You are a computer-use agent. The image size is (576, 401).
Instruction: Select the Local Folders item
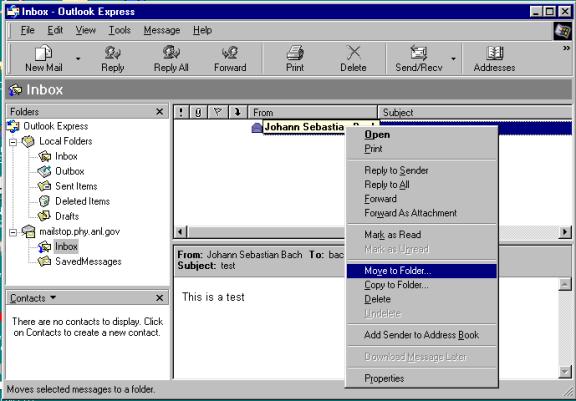pos(65,141)
